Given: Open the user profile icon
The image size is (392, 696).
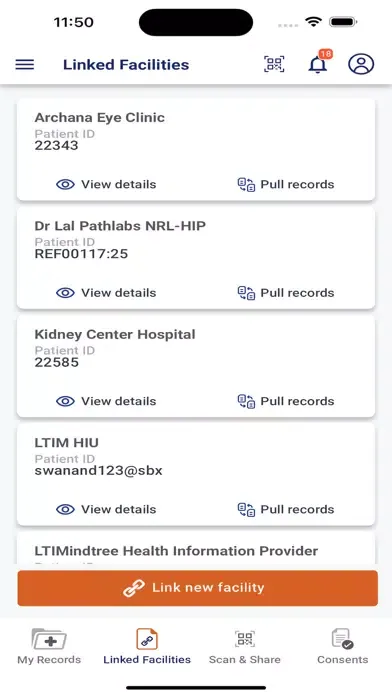Looking at the screenshot, I should coord(361,64).
